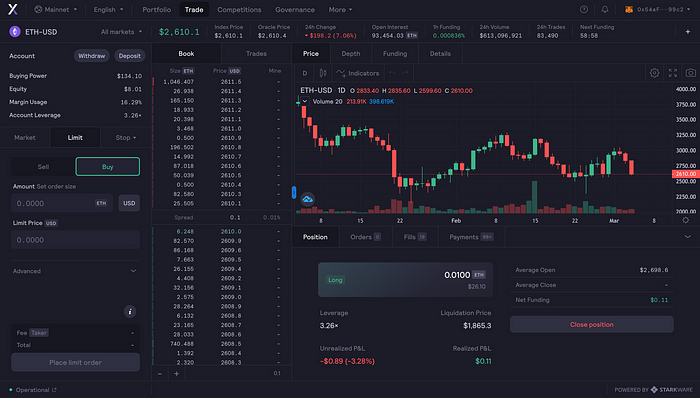Image resolution: width=700 pixels, height=398 pixels.
Task: Open the Stop order type dropdown
Action: click(x=126, y=137)
